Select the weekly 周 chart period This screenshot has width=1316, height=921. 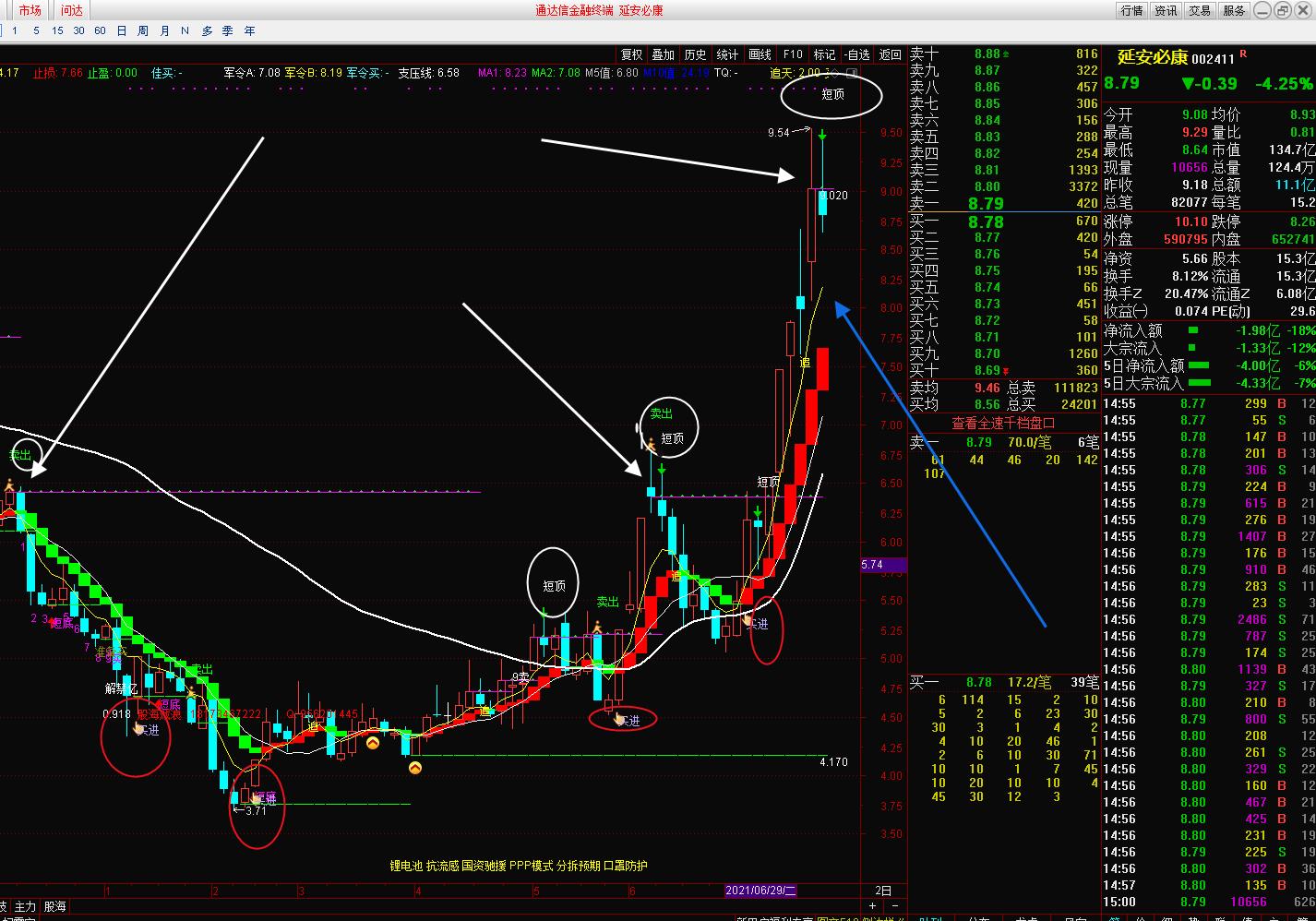tap(142, 30)
